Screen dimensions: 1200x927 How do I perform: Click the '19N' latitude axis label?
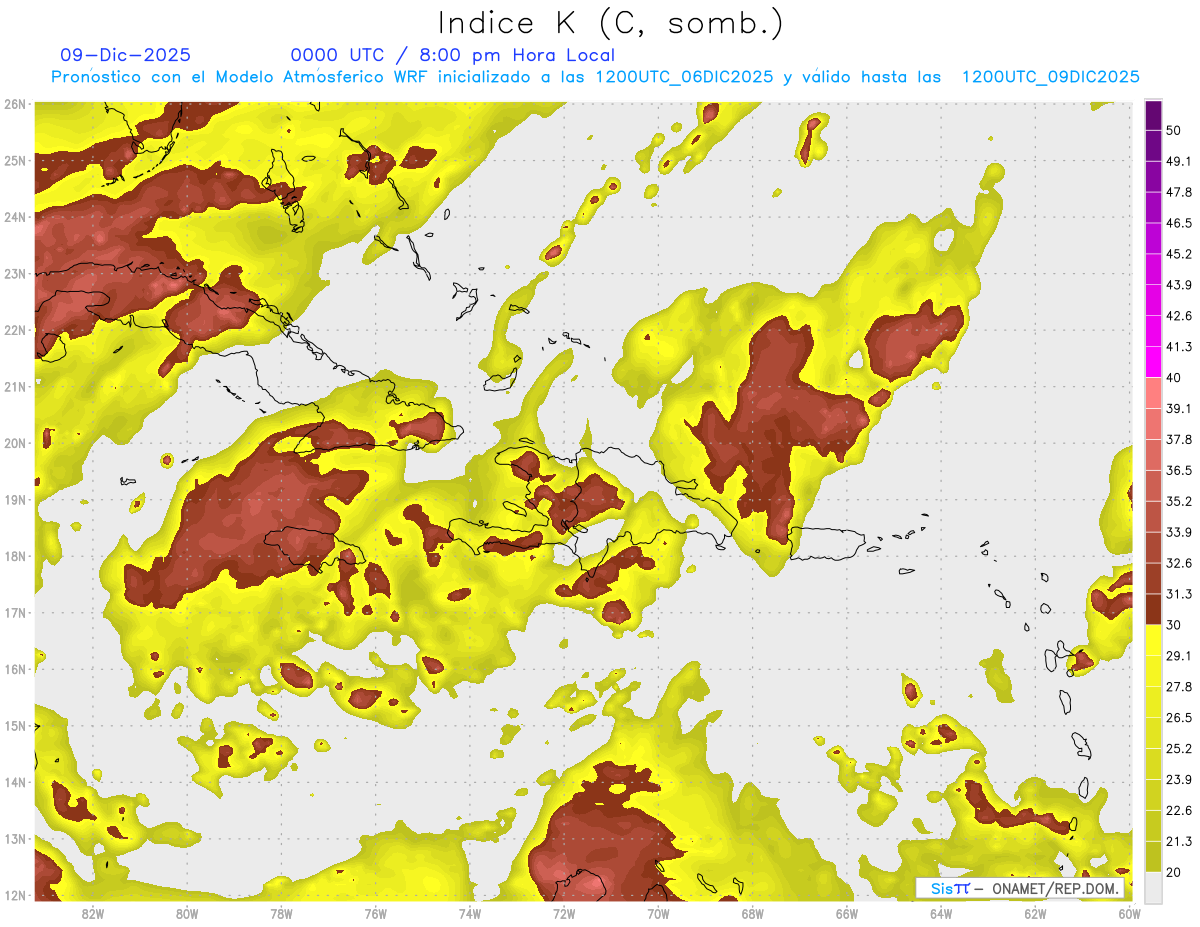tap(15, 500)
